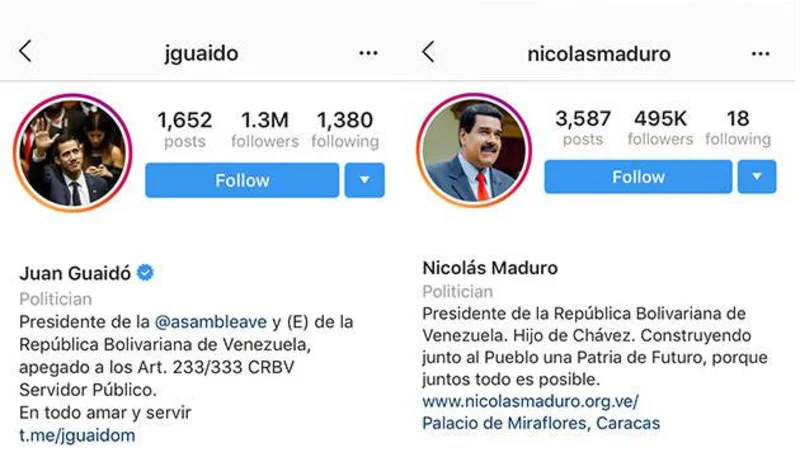The image size is (800, 450).
Task: Tap the verified badge beside Juan Guaidó
Action: (x=145, y=272)
